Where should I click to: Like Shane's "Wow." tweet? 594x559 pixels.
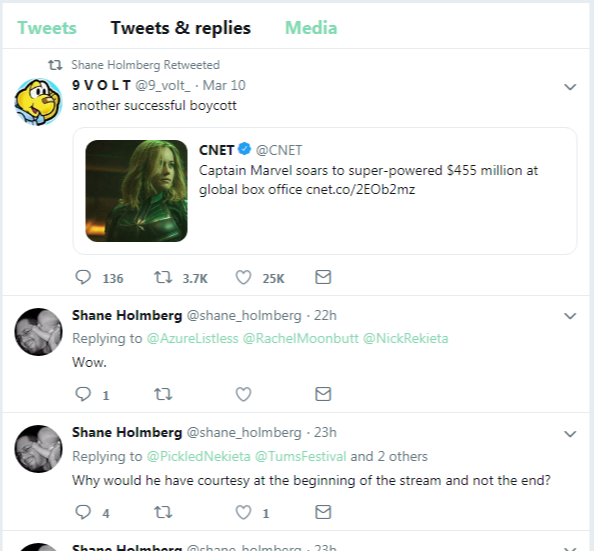[x=243, y=394]
